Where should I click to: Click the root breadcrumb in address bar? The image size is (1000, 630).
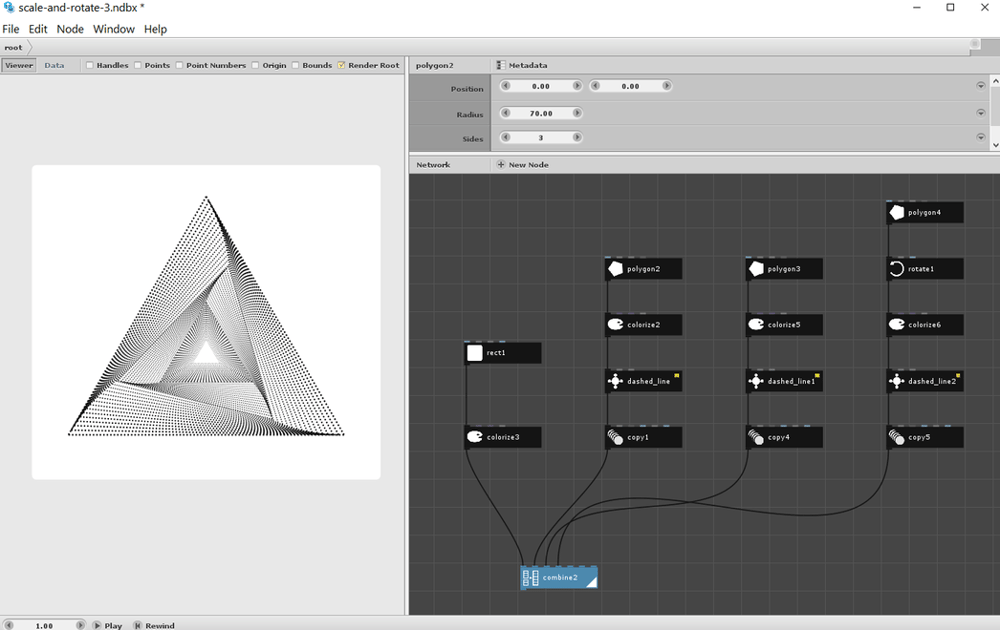pyautogui.click(x=13, y=48)
